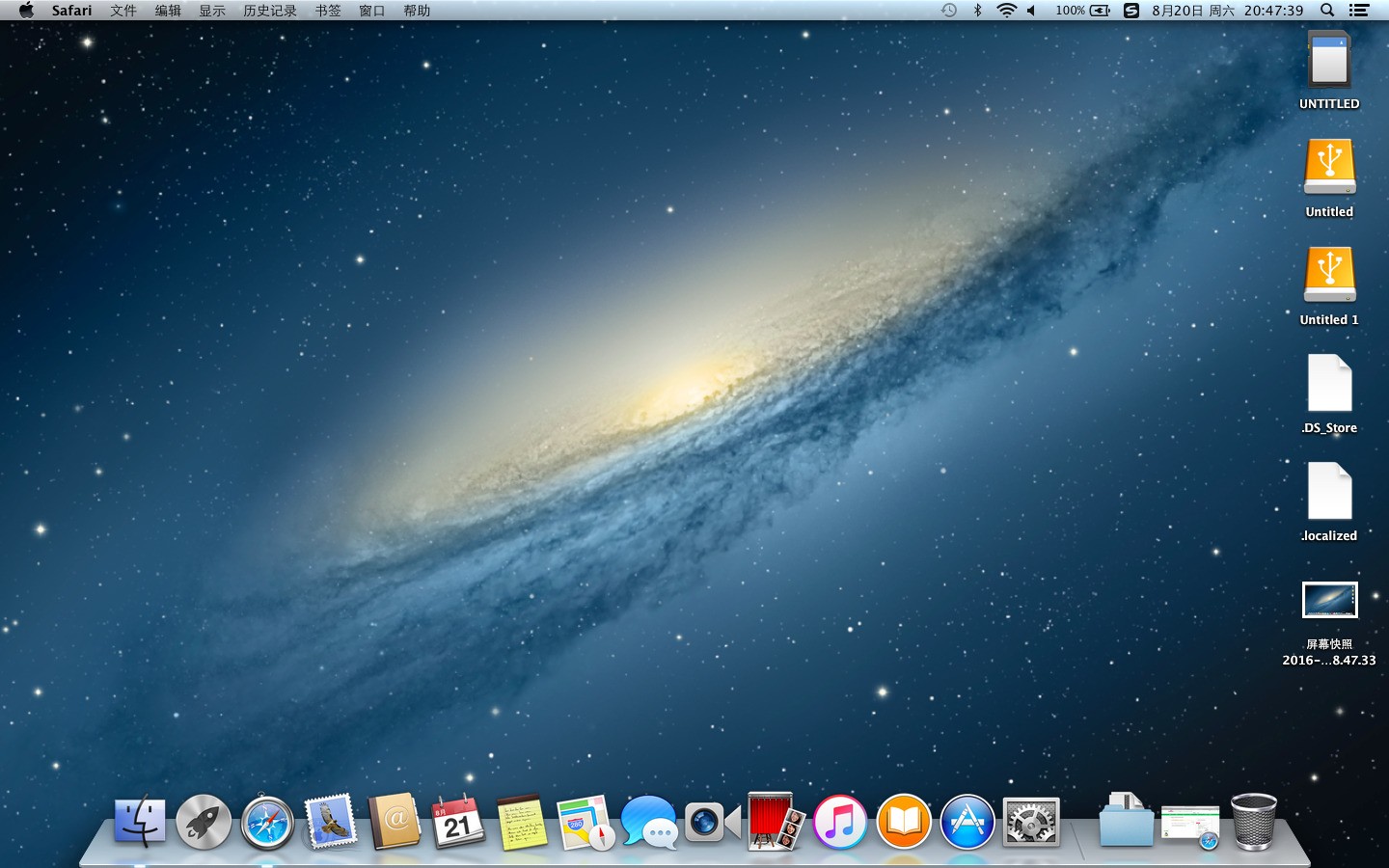
Task: Open iTunes music note icon
Action: click(x=840, y=823)
